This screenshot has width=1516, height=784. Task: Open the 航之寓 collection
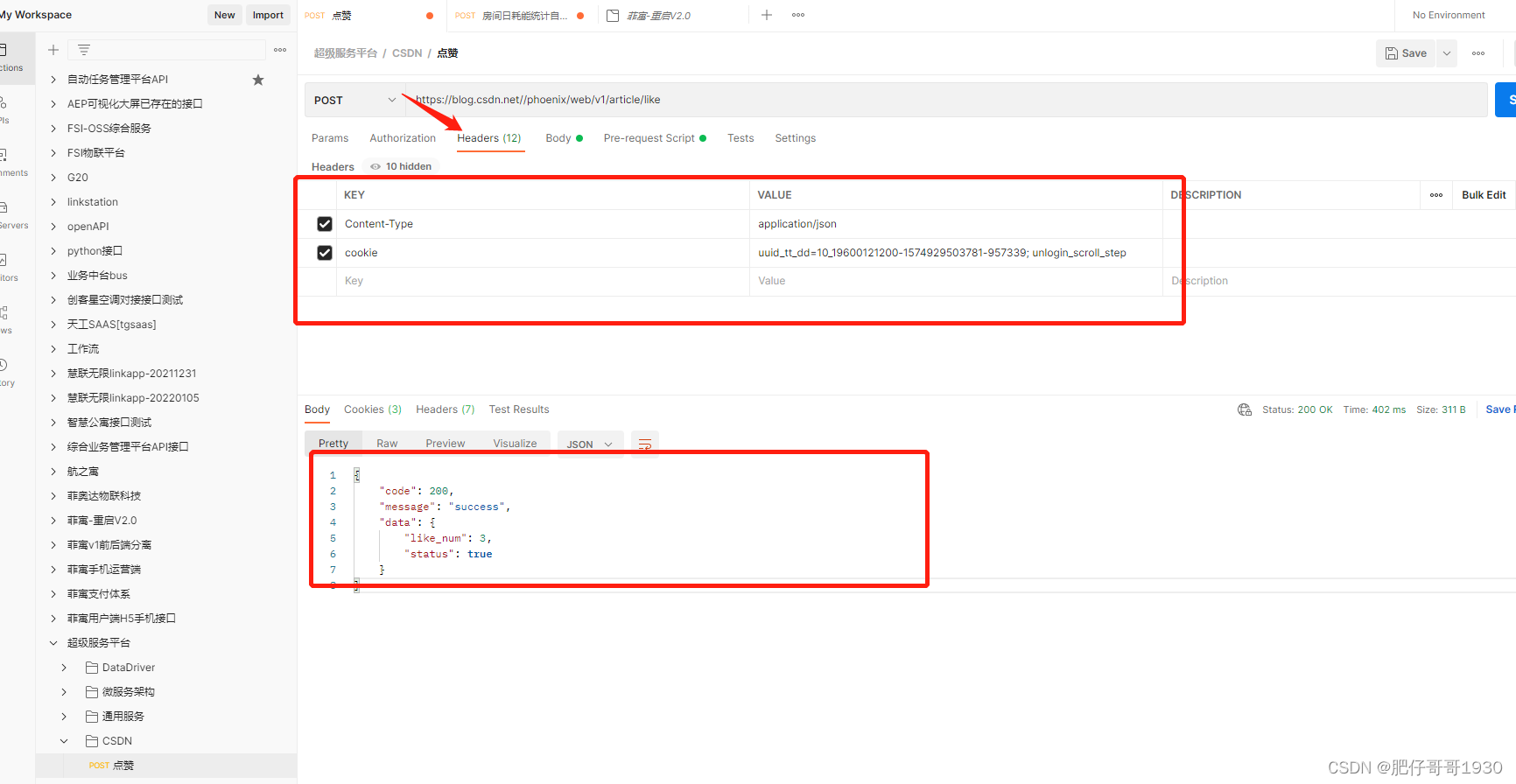pos(83,472)
